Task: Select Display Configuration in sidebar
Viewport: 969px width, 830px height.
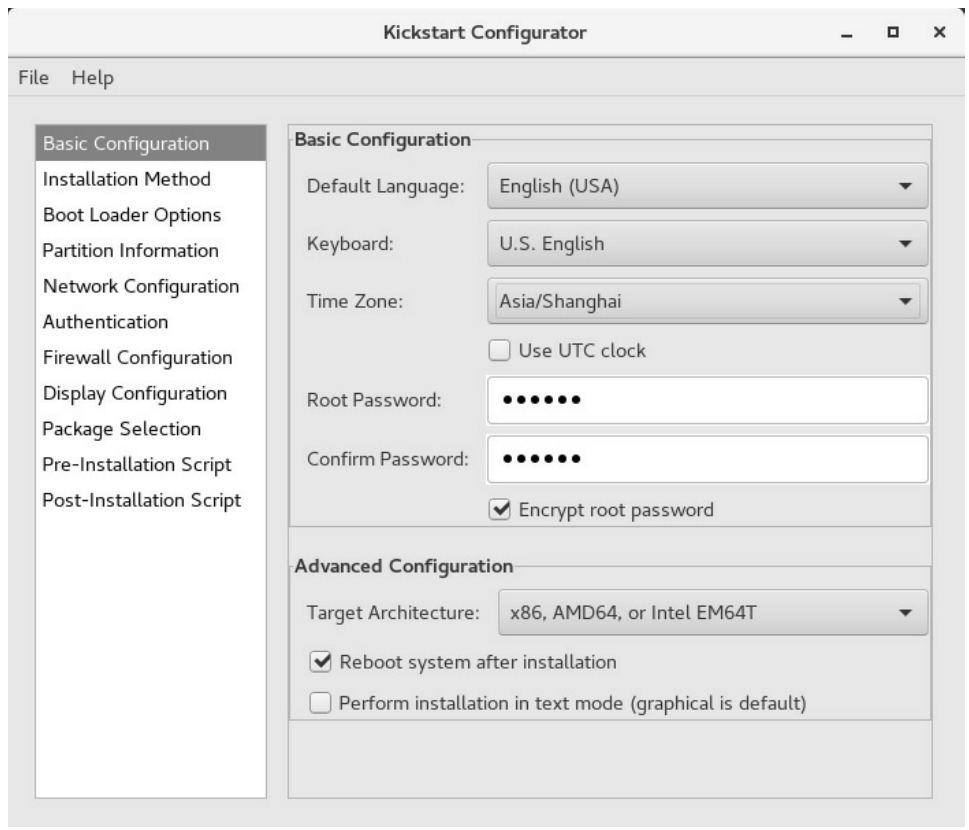Action: click(134, 393)
